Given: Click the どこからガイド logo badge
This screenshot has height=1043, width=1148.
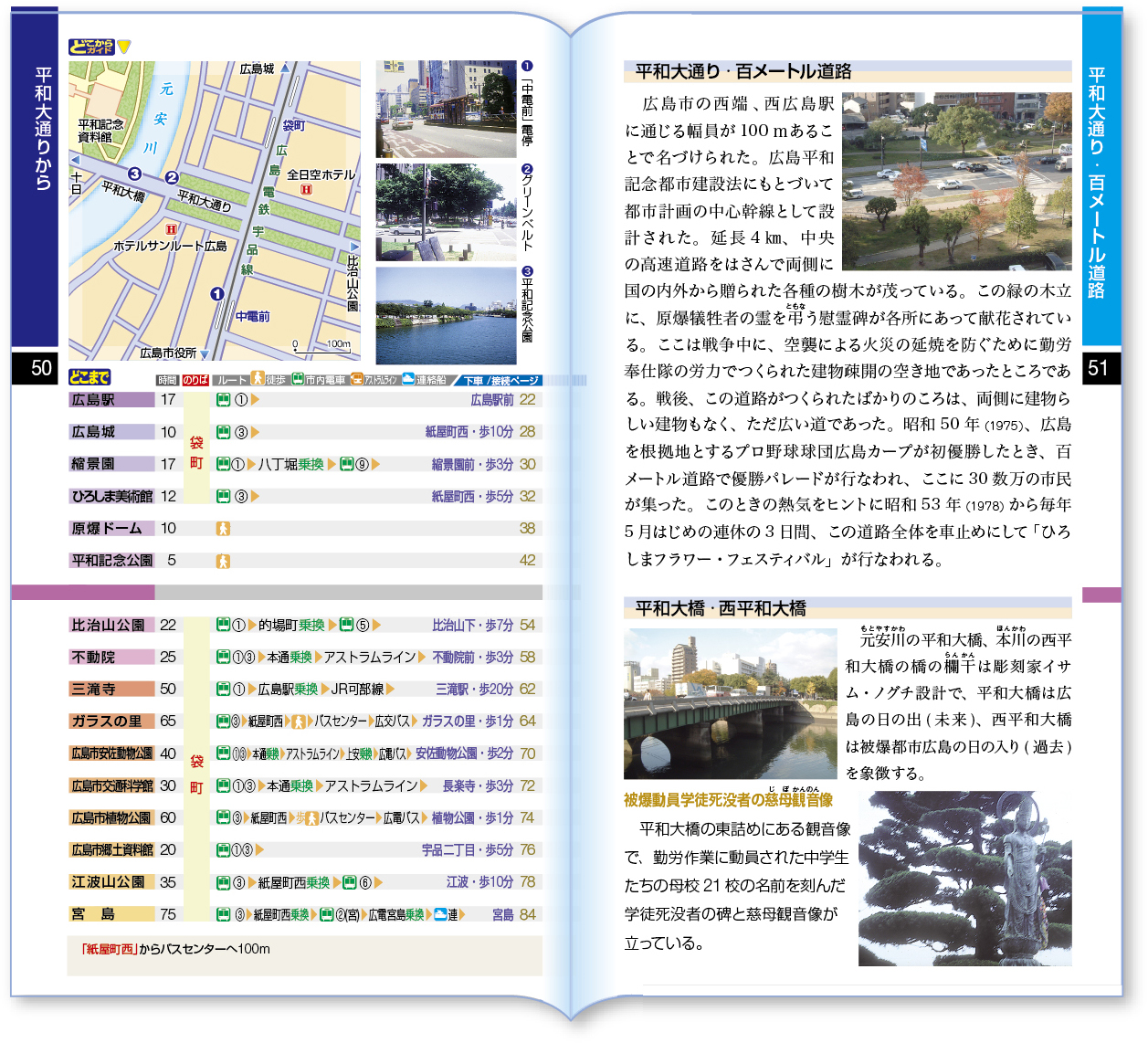Looking at the screenshot, I should [x=91, y=47].
